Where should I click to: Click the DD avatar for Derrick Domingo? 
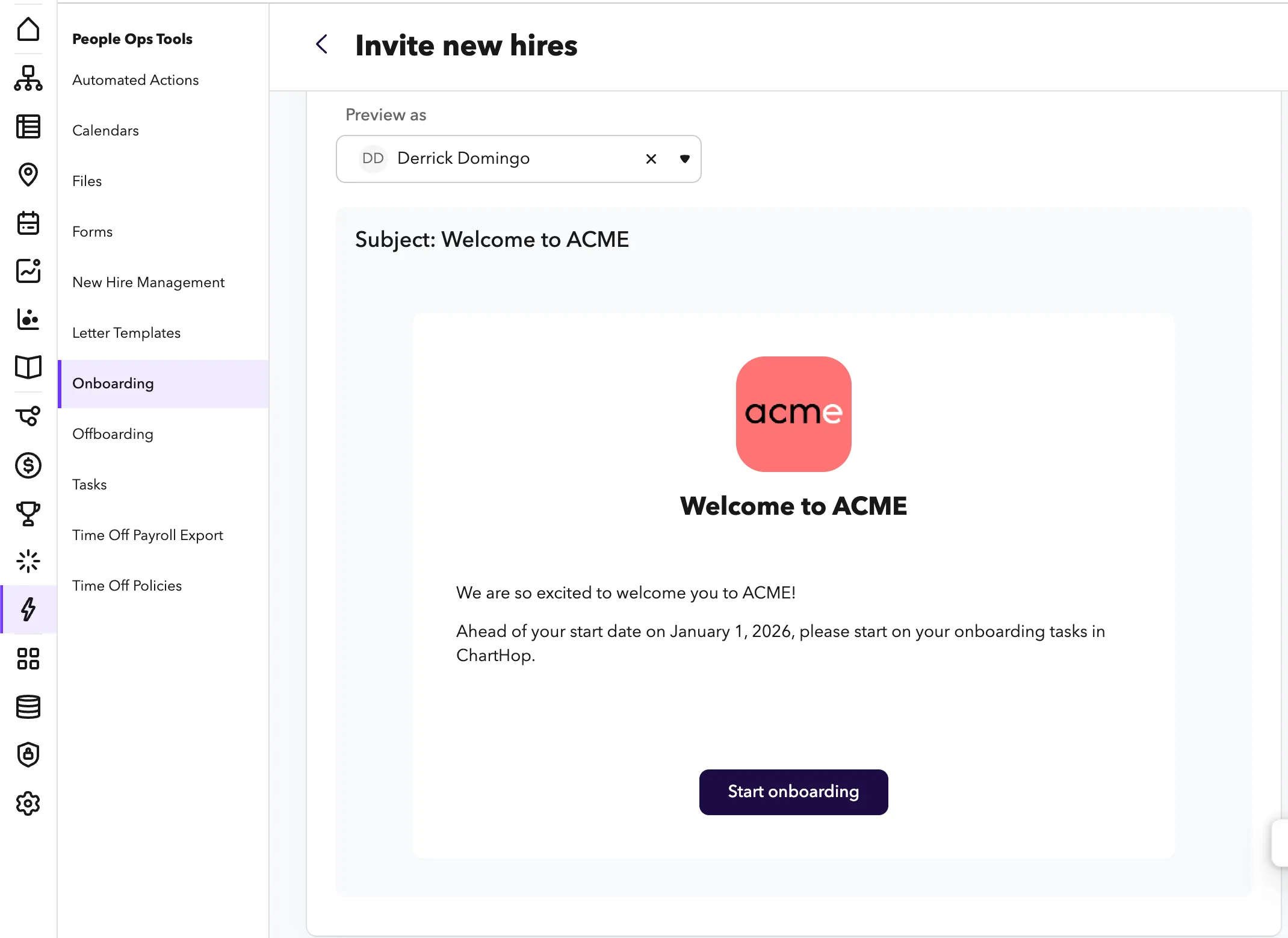[x=373, y=159]
